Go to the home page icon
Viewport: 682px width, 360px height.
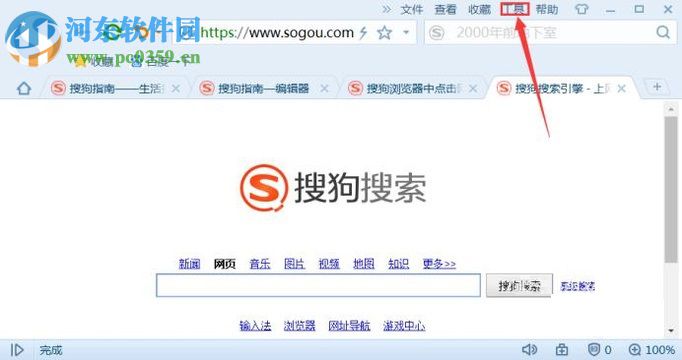click(x=24, y=88)
